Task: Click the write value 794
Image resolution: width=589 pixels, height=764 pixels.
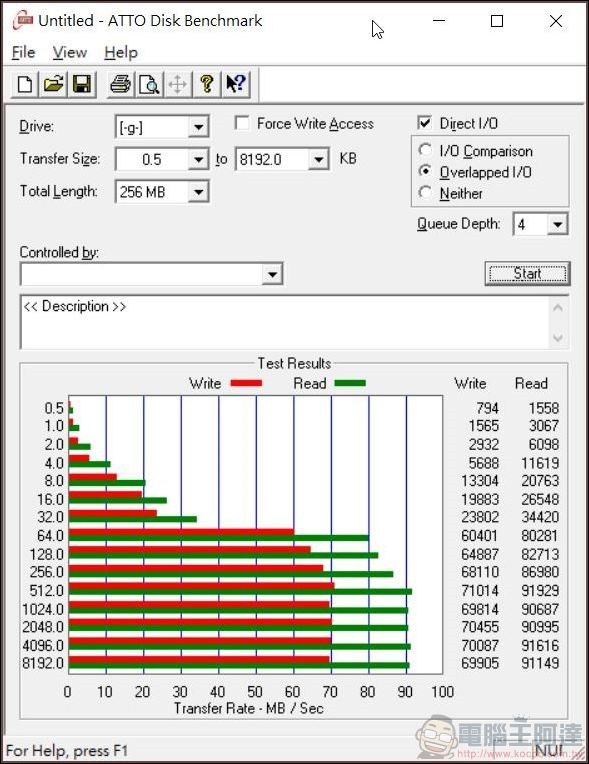Action: (487, 408)
